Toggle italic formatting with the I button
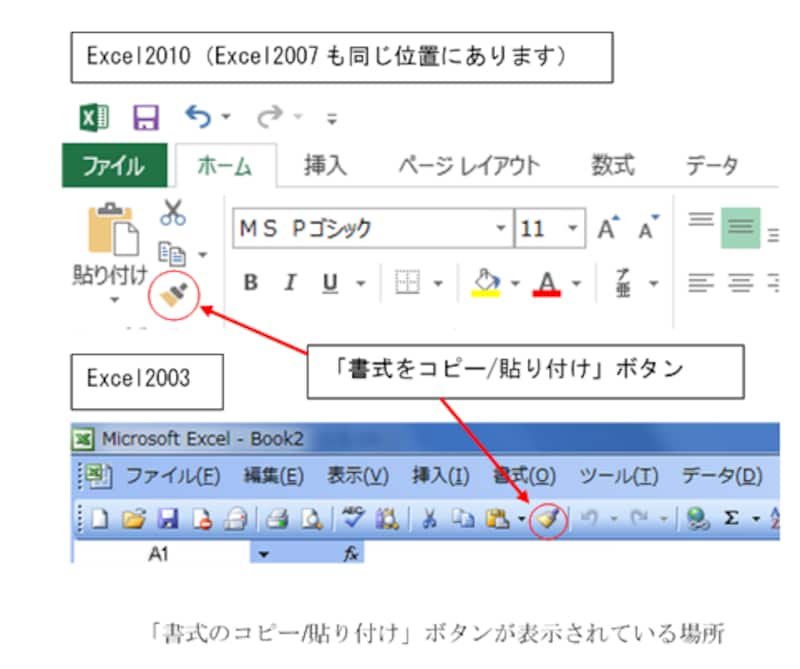Viewport: 800px width, 669px height. point(289,283)
